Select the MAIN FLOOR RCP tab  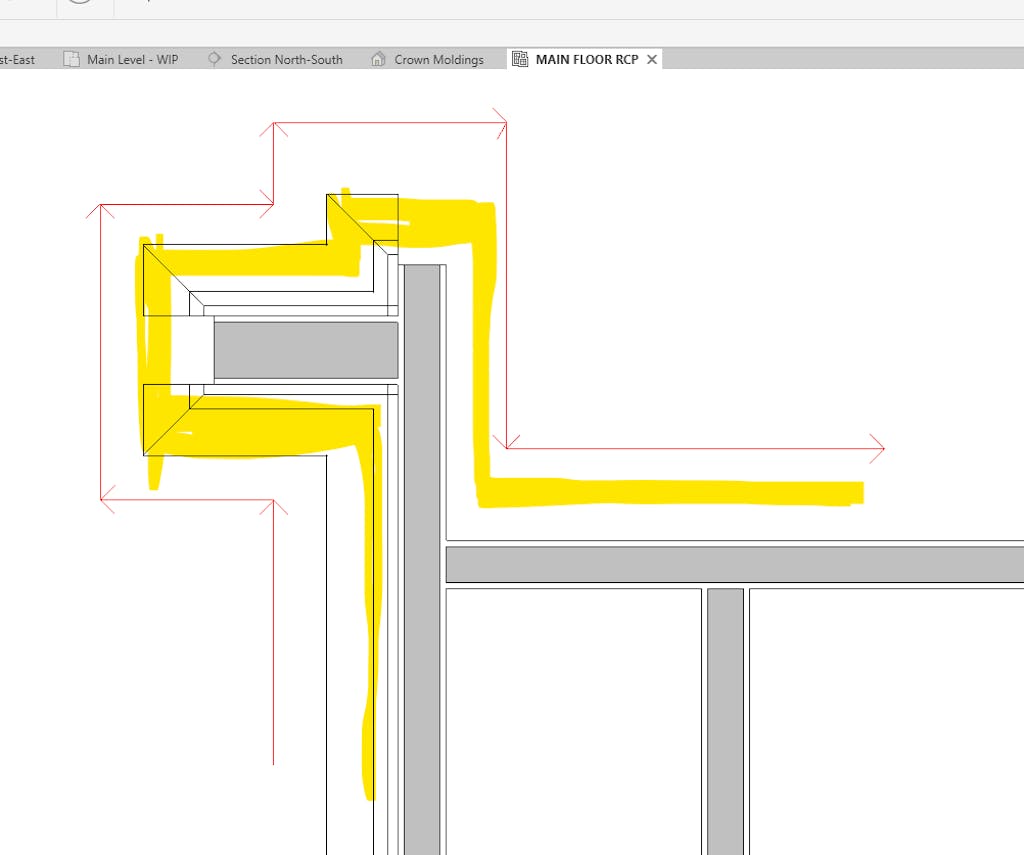pyautogui.click(x=586, y=60)
